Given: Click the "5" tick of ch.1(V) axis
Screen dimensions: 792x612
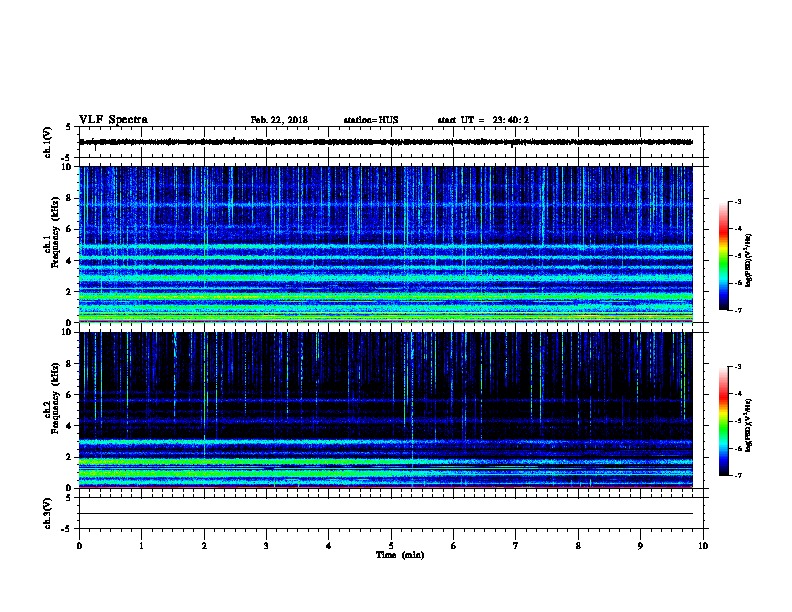Looking at the screenshot, I should pos(69,127).
